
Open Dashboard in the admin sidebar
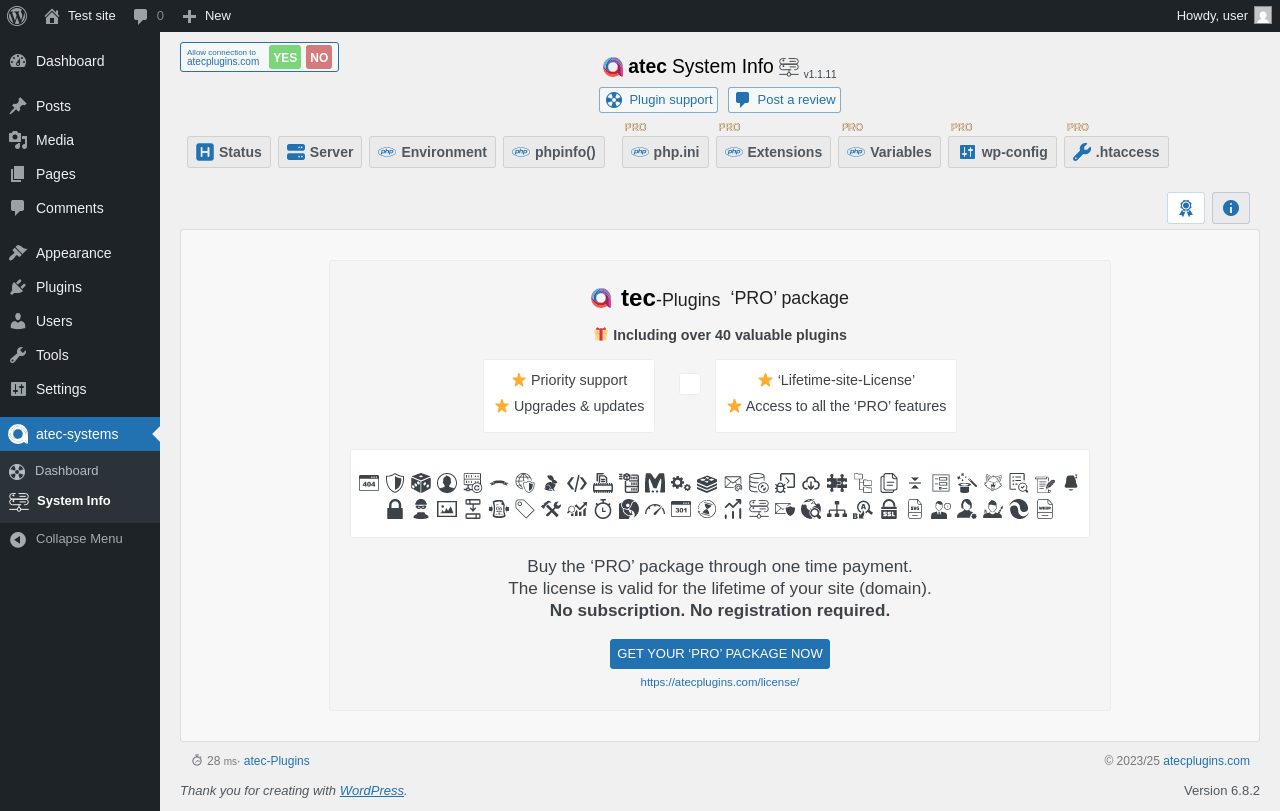[80, 61]
